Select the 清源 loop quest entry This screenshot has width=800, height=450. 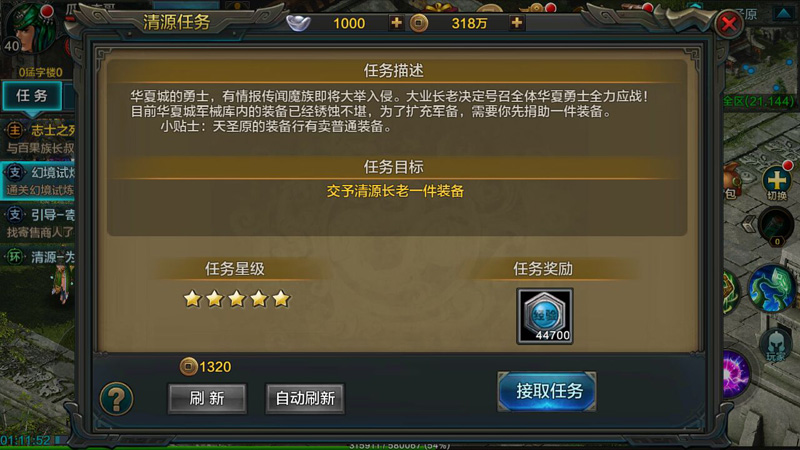[38, 257]
